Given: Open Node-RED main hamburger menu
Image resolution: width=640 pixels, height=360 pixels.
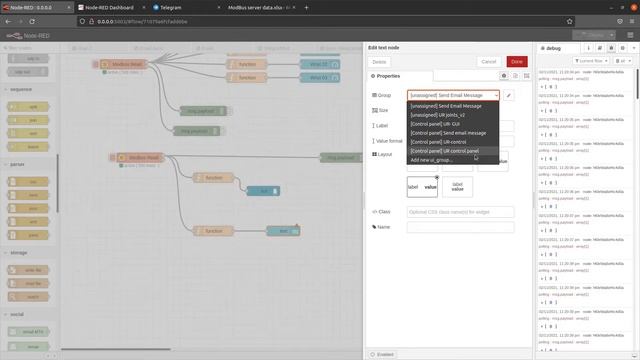Looking at the screenshot, I should pyautogui.click(x=630, y=36).
